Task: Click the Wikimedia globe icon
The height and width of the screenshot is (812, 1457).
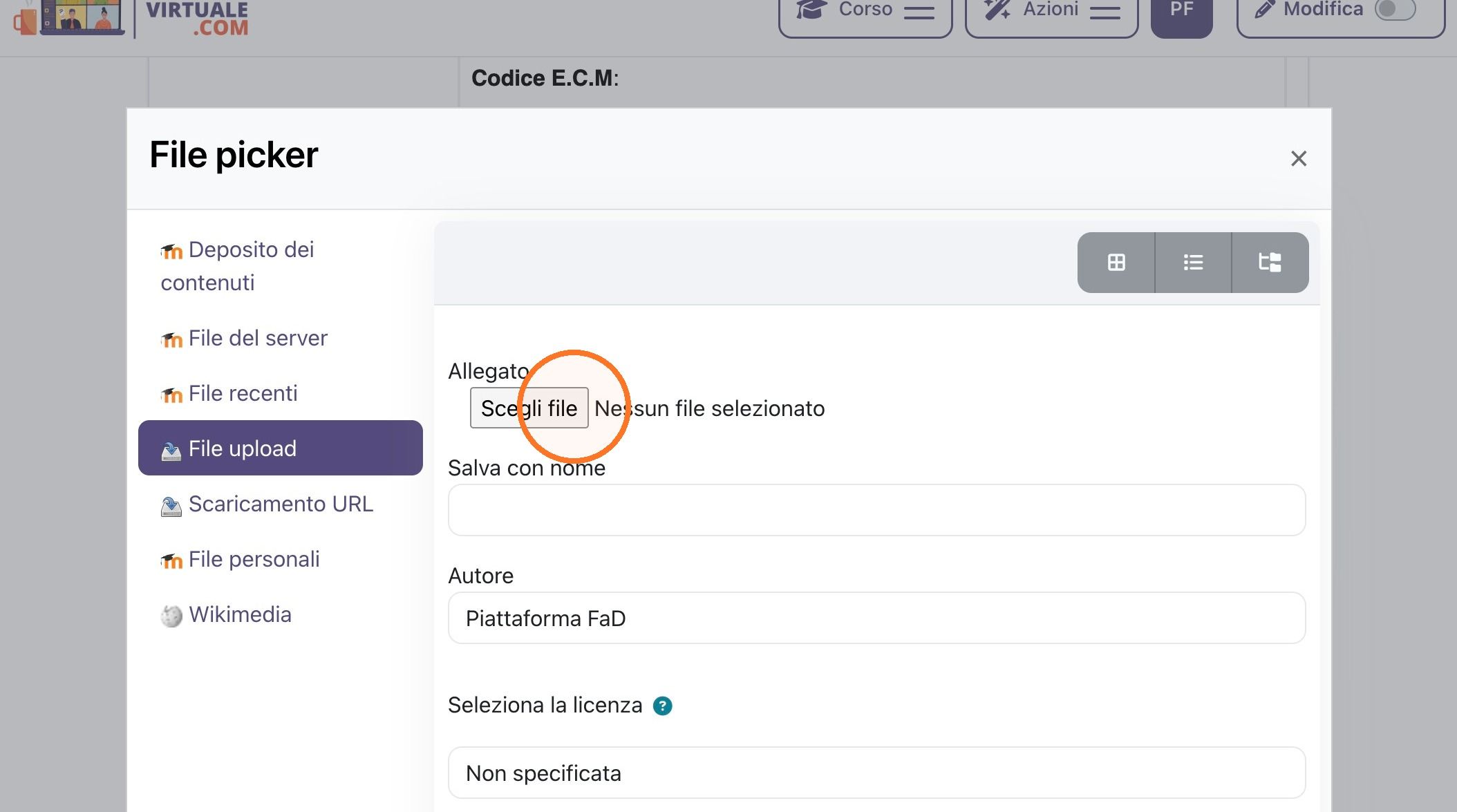Action: 171,615
